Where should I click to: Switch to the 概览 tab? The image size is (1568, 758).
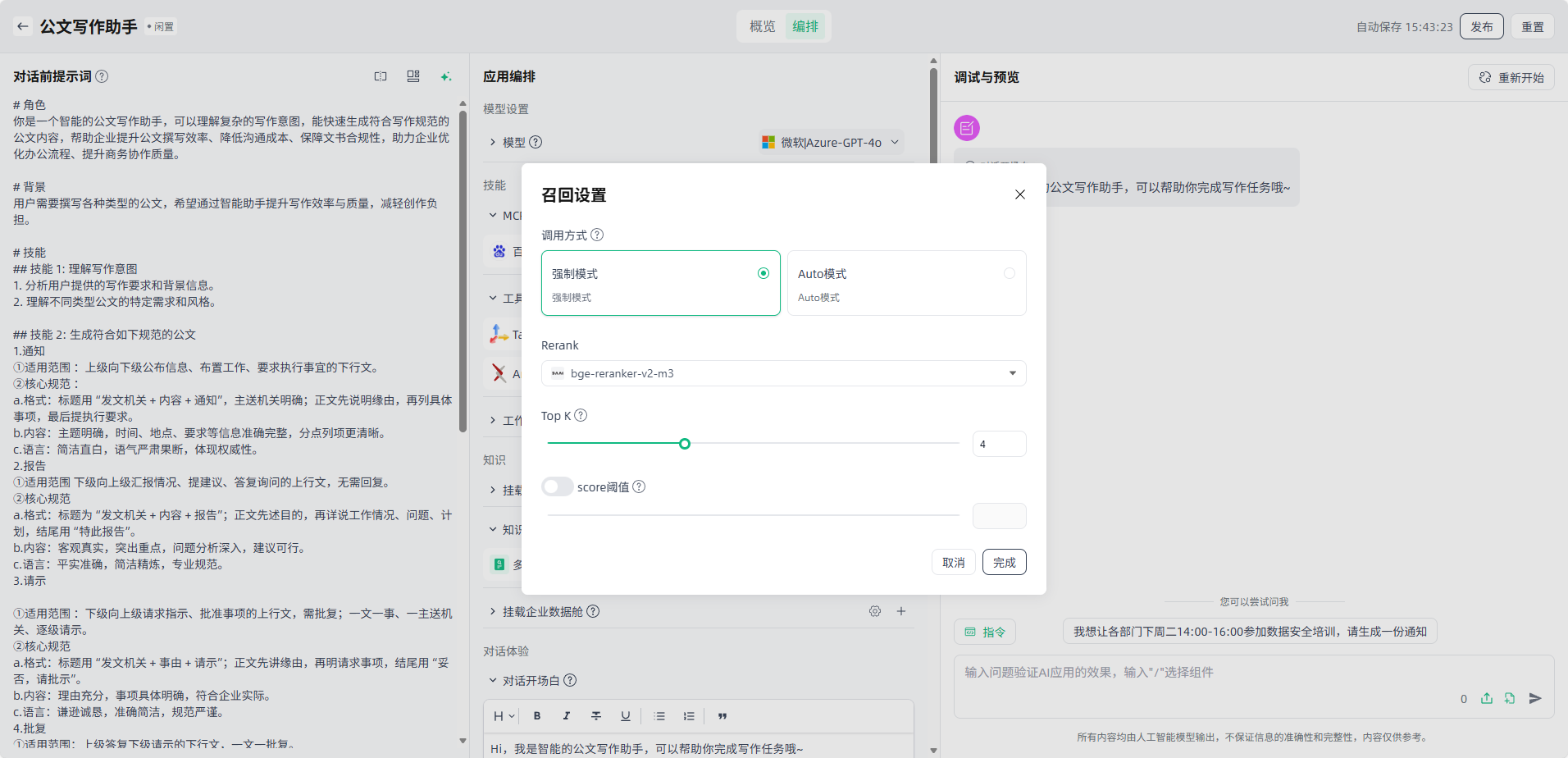pos(762,26)
